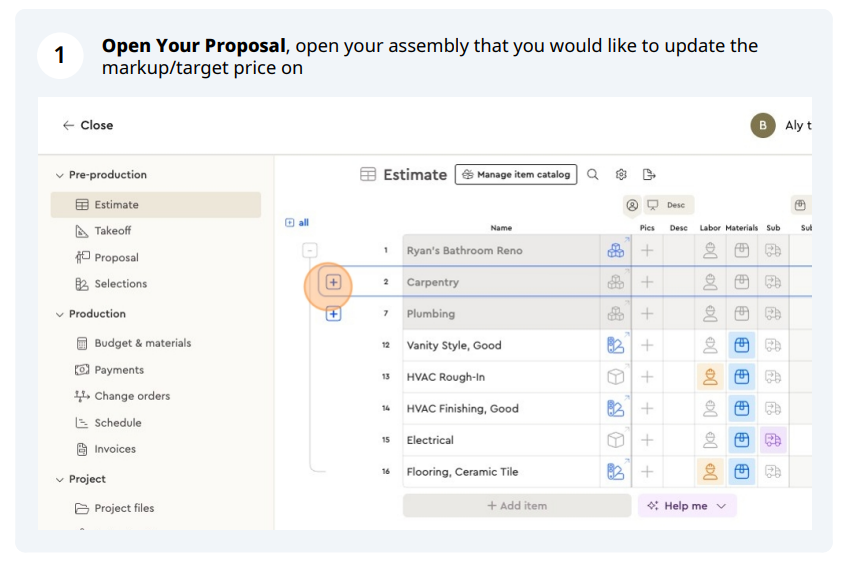Screen dimensions: 847x562
Task: Toggle the materials icon in Electrical row
Action: pyautogui.click(x=741, y=440)
